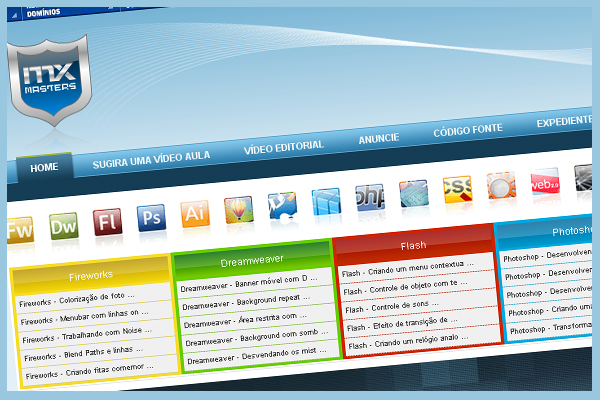This screenshot has height=400, width=600.
Task: Select the Illustrator Ai icon
Action: [195, 213]
